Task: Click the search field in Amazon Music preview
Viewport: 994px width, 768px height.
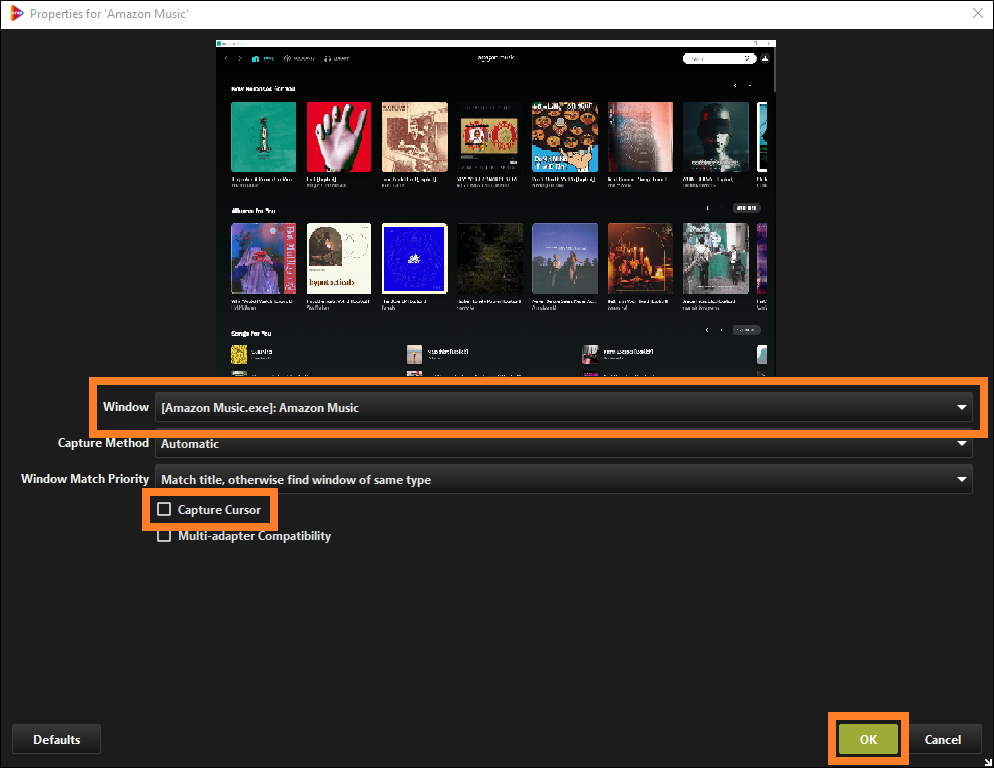Action: (x=719, y=58)
